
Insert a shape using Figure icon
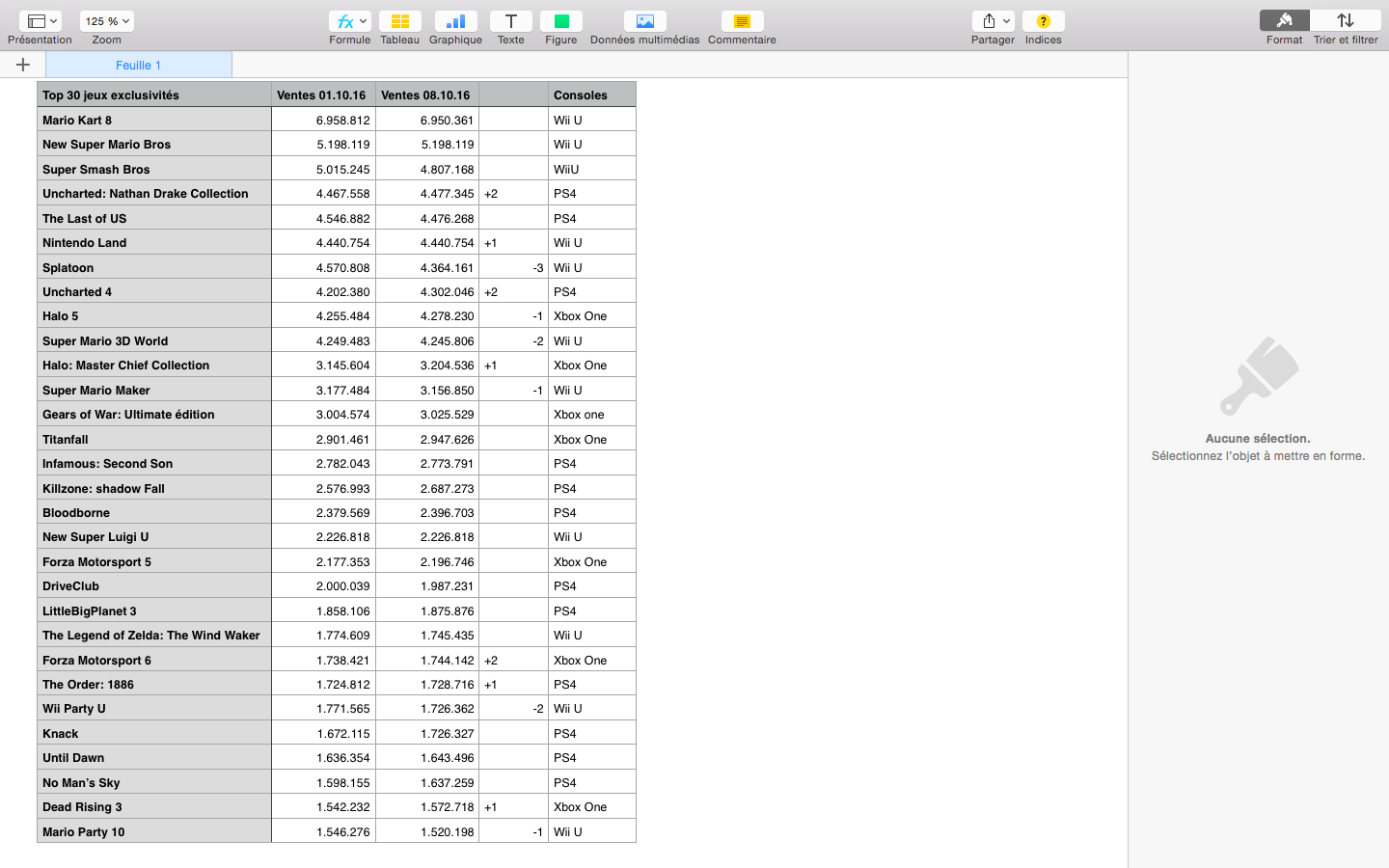coord(560,21)
